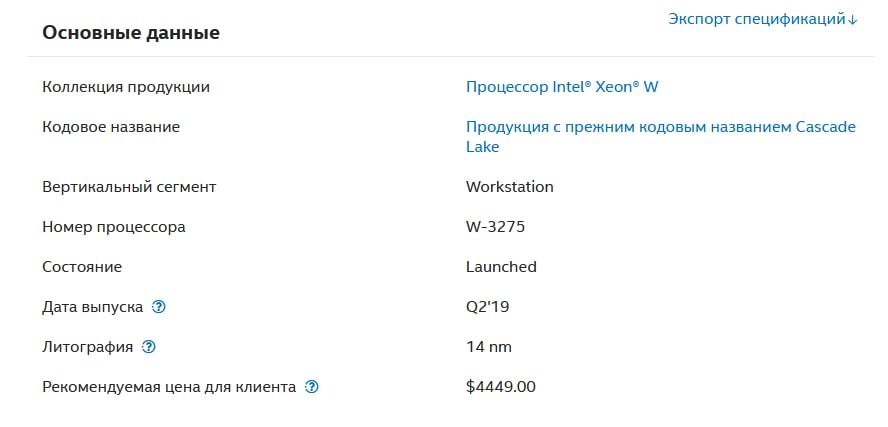888x427 pixels.
Task: Click the Основные данные section heading
Action: point(131,33)
